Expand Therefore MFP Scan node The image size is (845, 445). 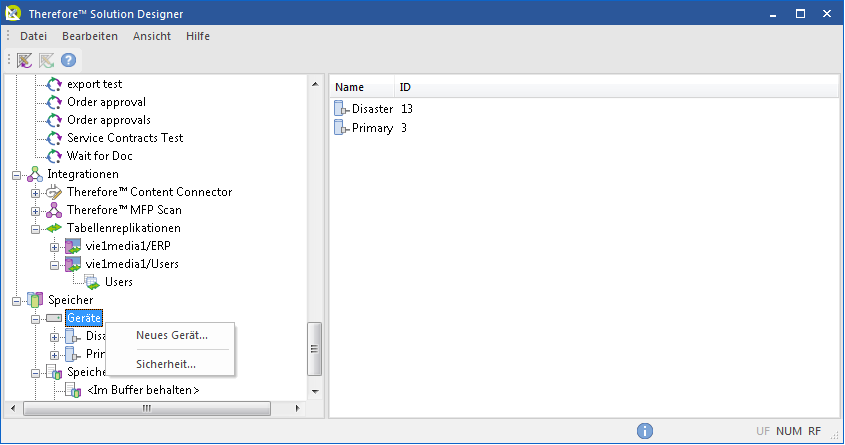click(36, 211)
